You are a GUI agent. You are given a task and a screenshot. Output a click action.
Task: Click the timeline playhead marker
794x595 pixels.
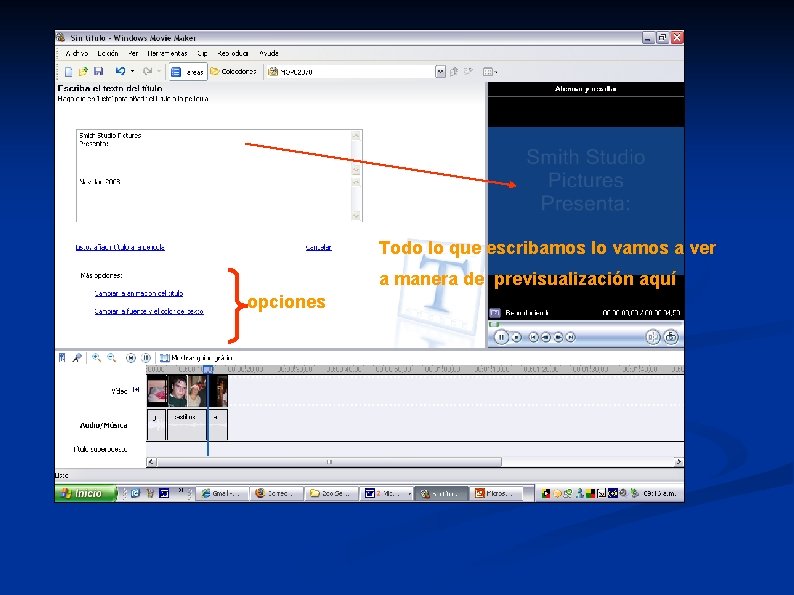point(208,370)
